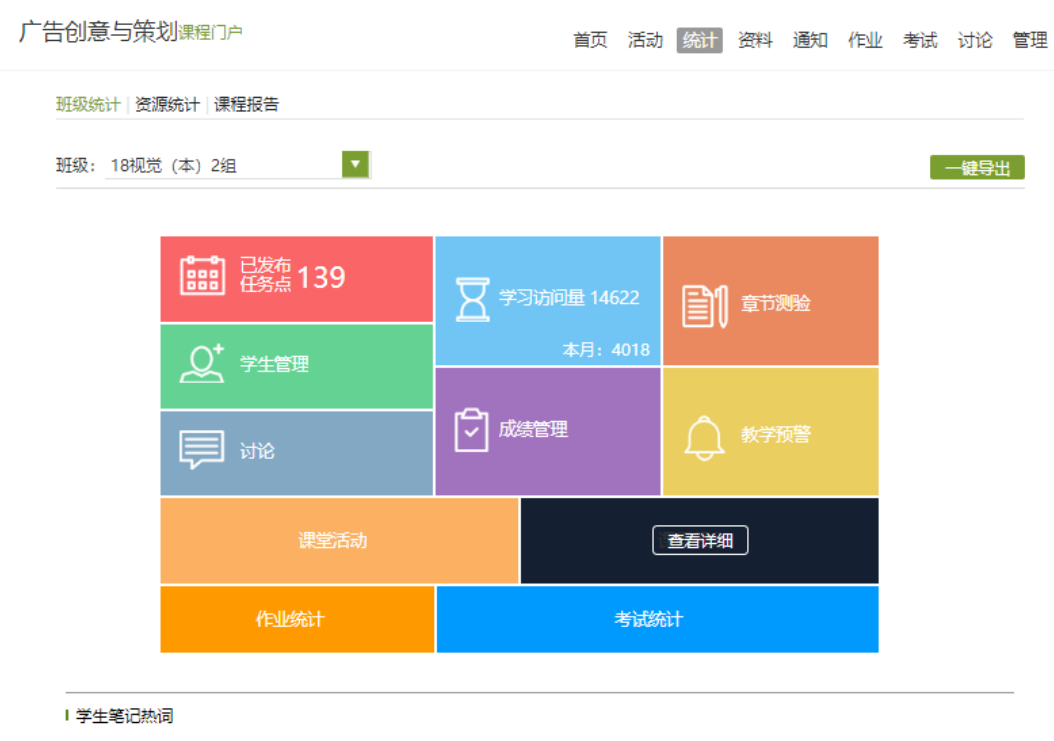Open the class dropdown green arrow
Screen dimensions: 1054x741
click(x=355, y=165)
